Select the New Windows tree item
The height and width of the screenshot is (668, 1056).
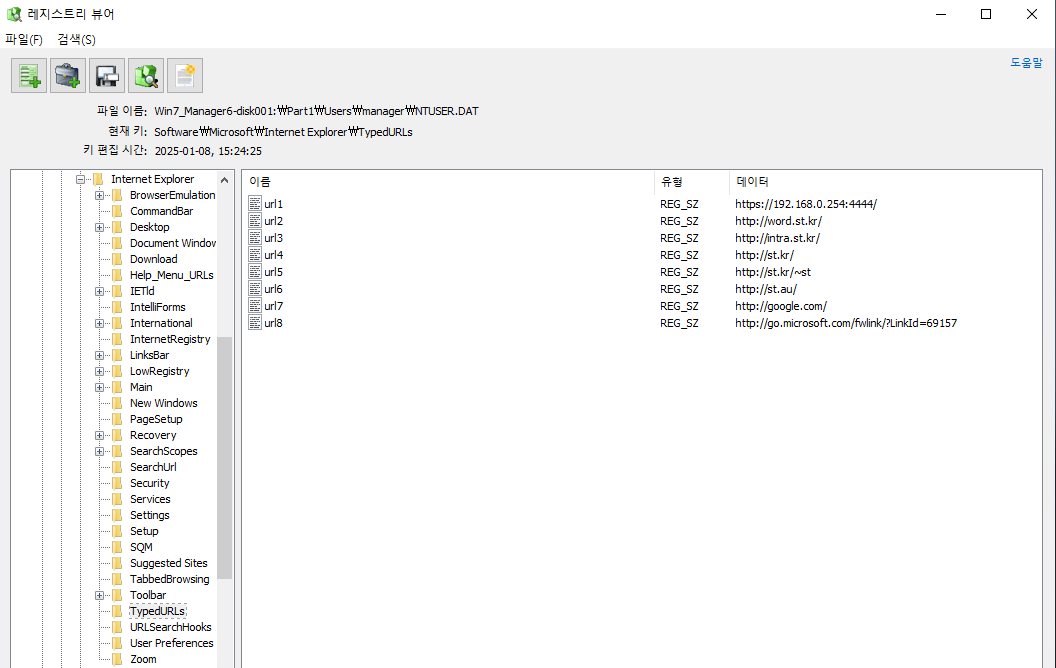(164, 403)
